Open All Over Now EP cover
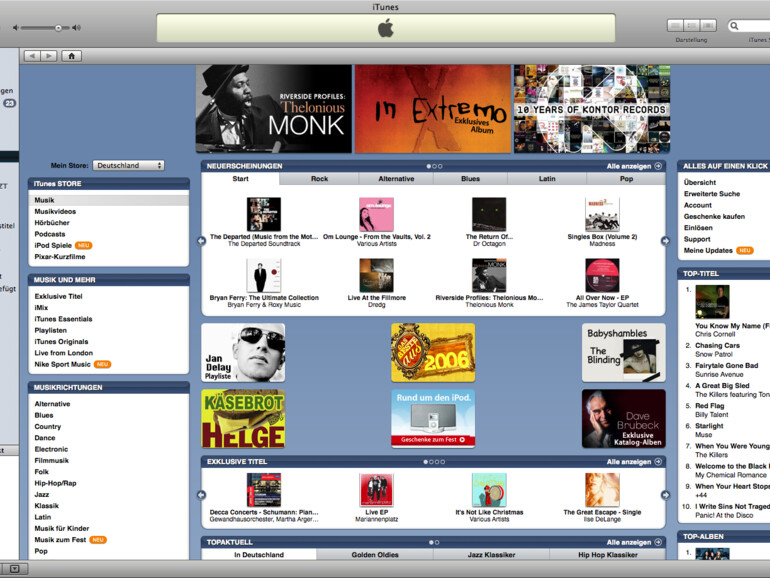 (602, 275)
